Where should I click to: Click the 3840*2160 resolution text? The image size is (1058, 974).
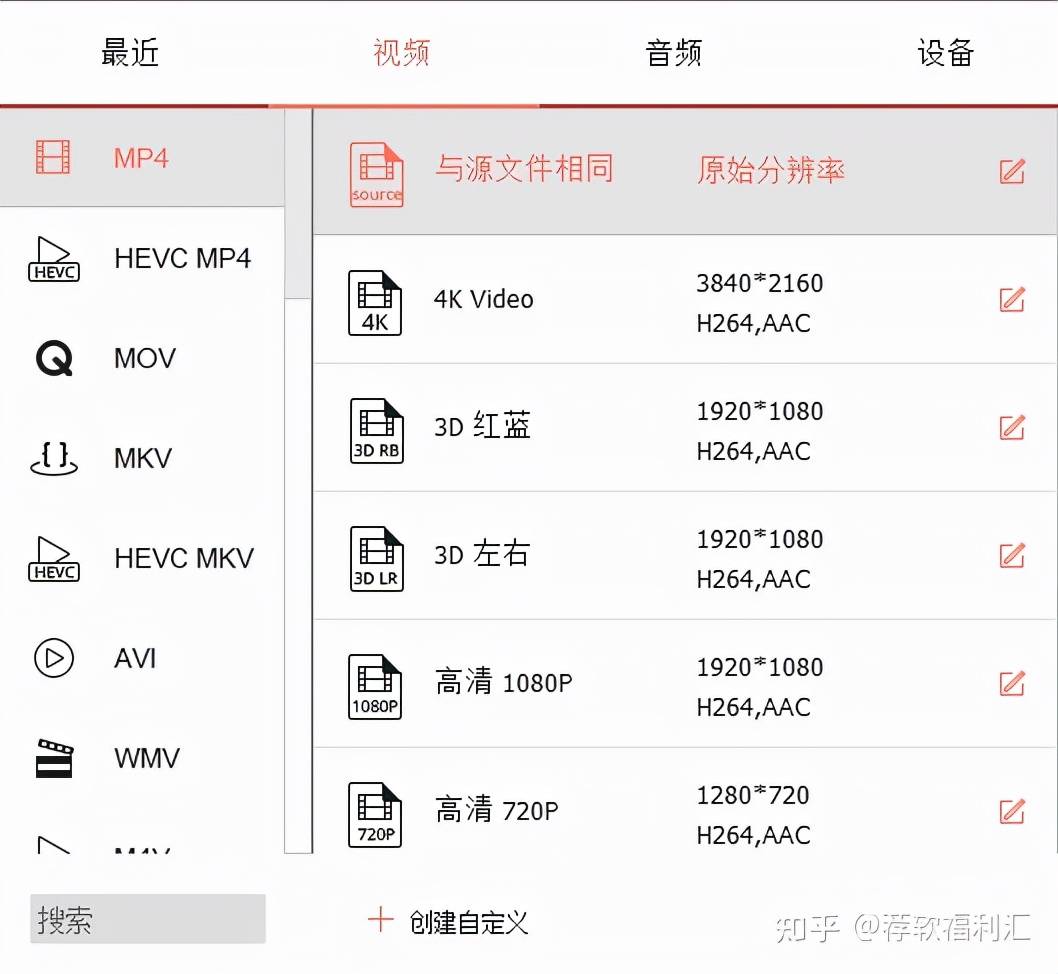(760, 283)
